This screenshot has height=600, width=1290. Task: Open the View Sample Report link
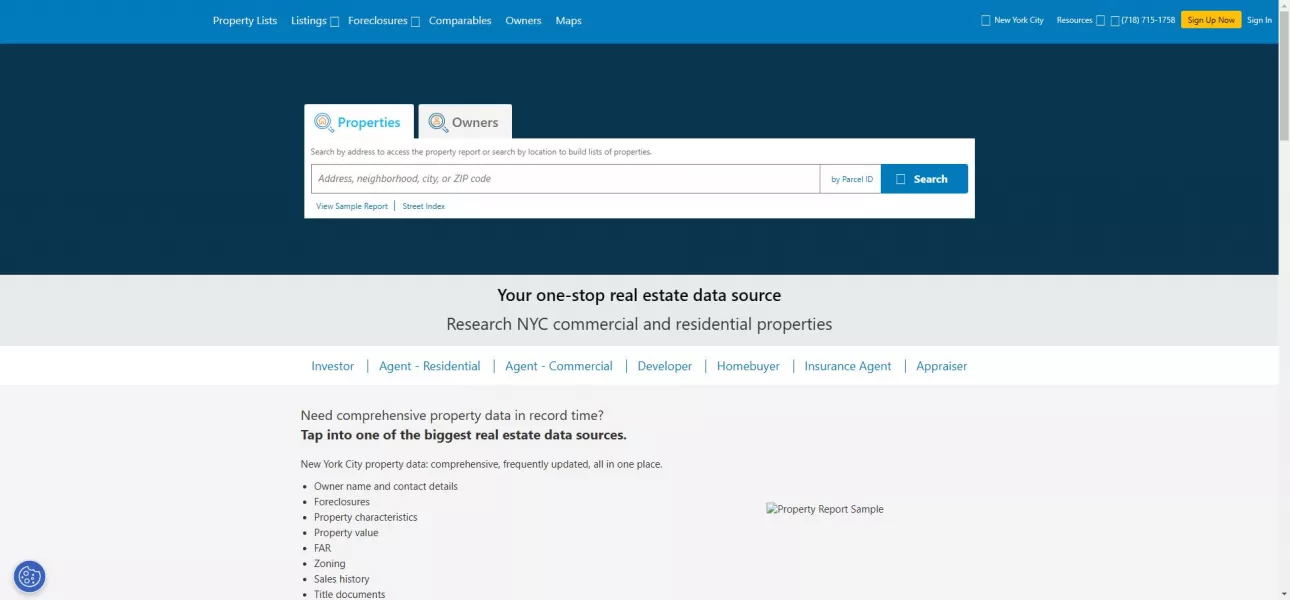click(x=352, y=206)
